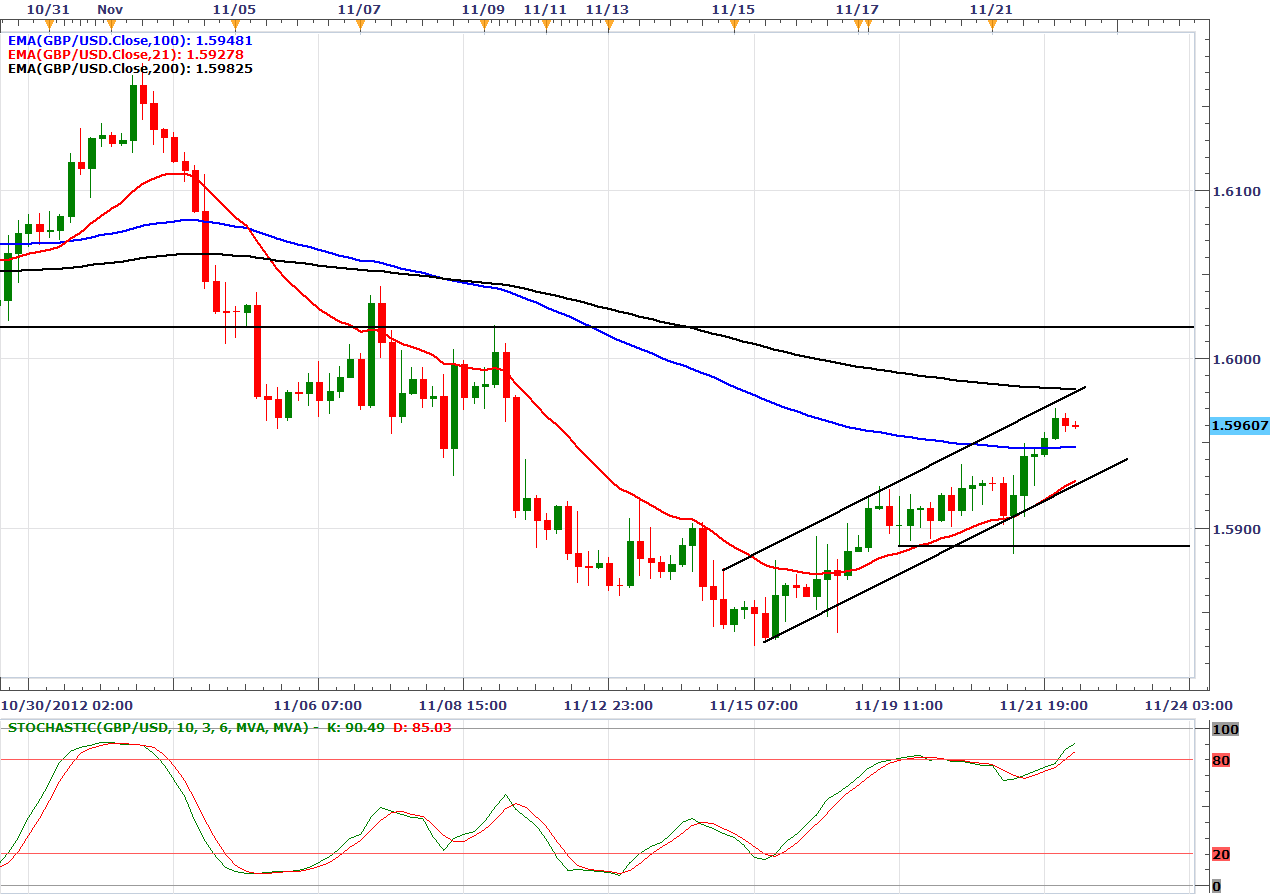Select the 11/21 orange date marker
This screenshot has height=894, width=1274.
point(992,27)
